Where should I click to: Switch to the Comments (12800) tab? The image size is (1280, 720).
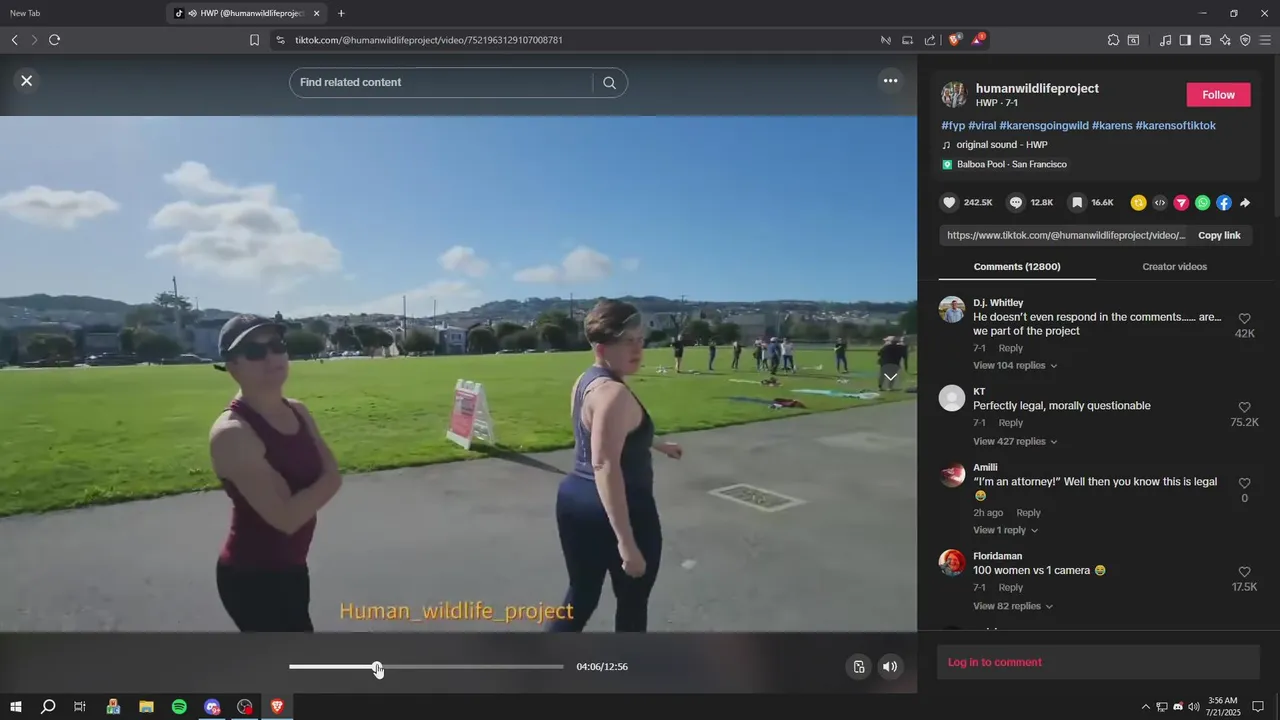pos(1017,267)
